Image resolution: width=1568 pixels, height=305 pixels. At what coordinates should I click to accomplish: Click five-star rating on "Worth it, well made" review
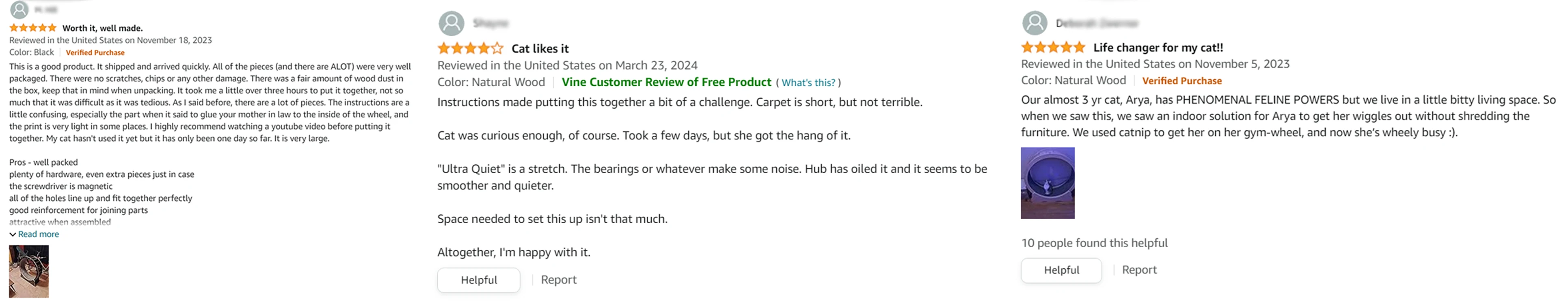[33, 28]
